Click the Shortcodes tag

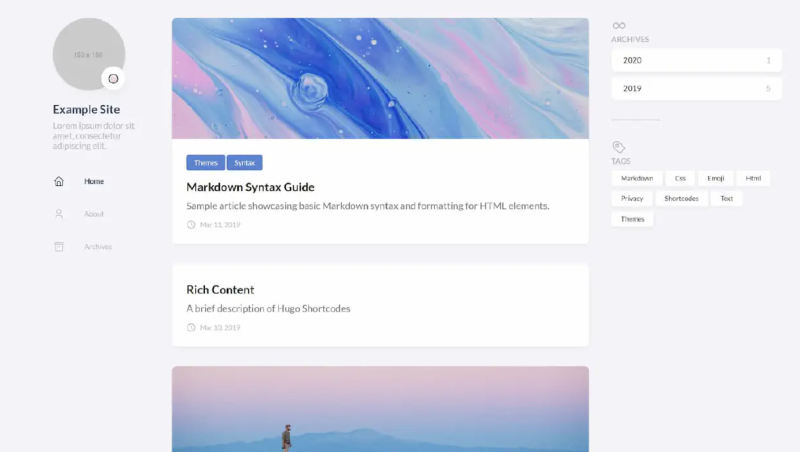point(681,198)
